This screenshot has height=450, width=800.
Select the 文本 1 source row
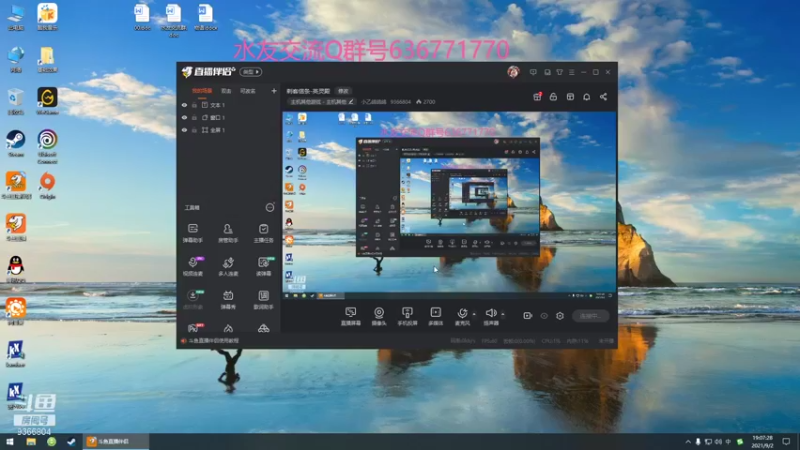click(228, 105)
